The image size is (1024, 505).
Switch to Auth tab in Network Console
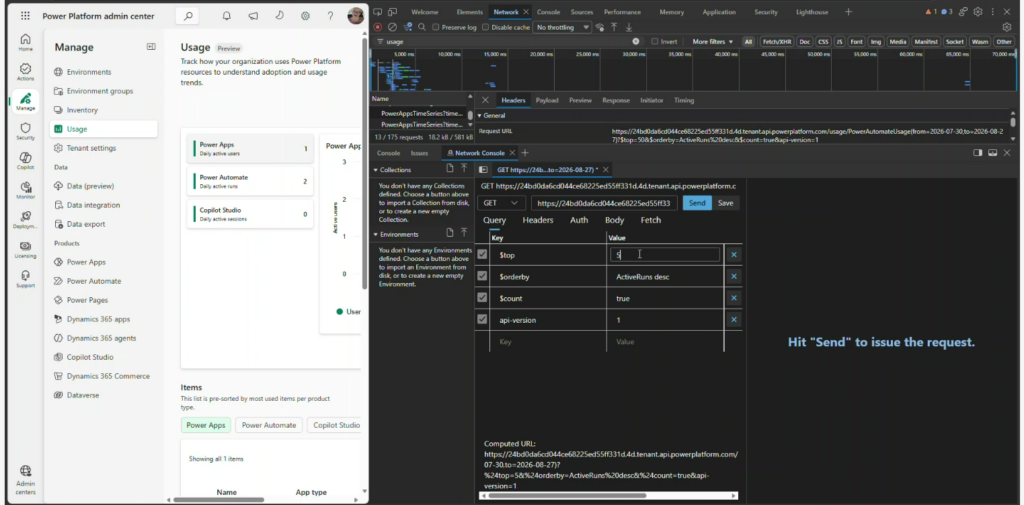point(579,220)
